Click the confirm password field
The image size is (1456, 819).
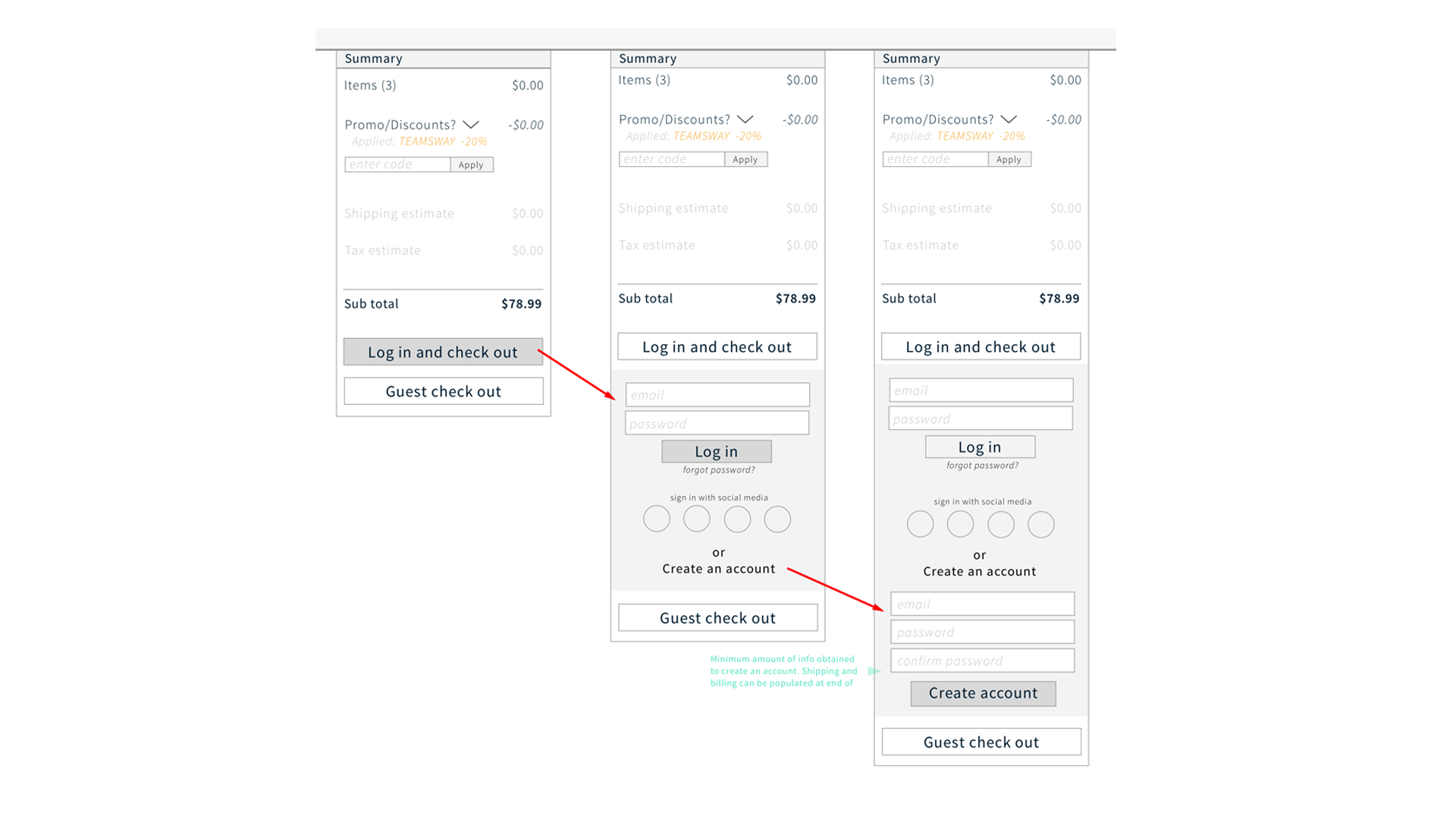coord(982,660)
